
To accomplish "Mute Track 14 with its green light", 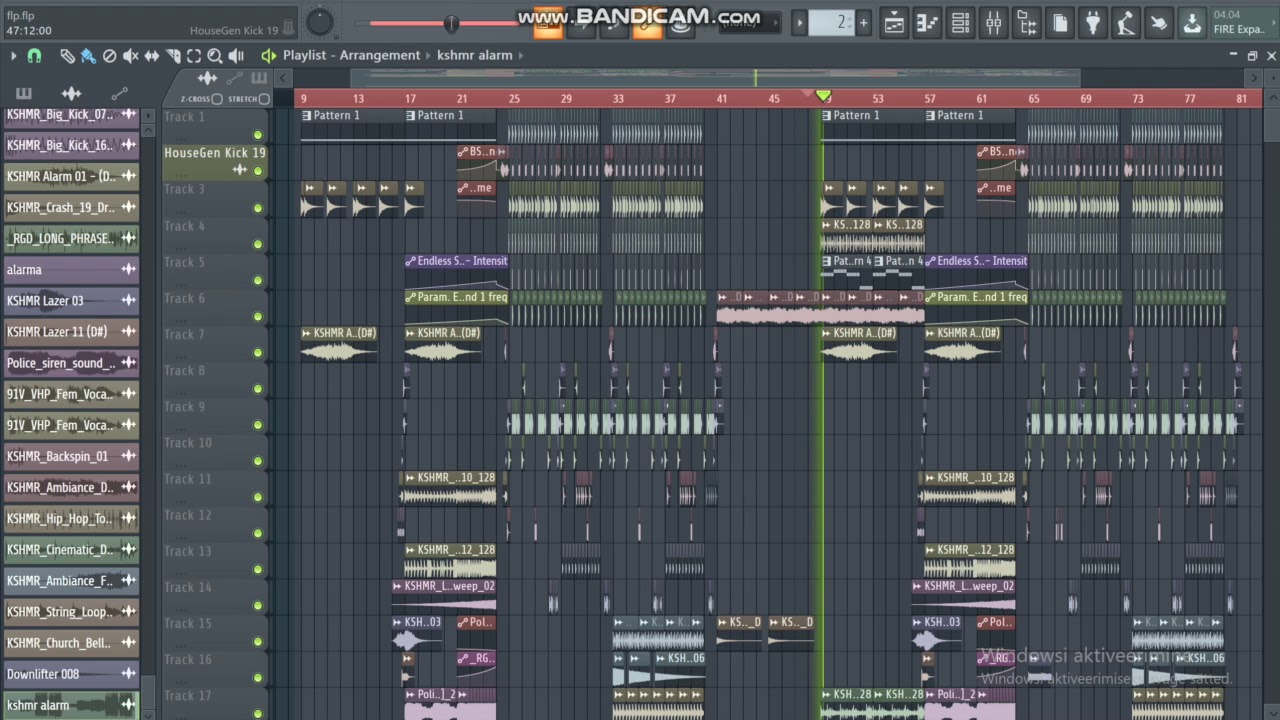I will 258,605.
